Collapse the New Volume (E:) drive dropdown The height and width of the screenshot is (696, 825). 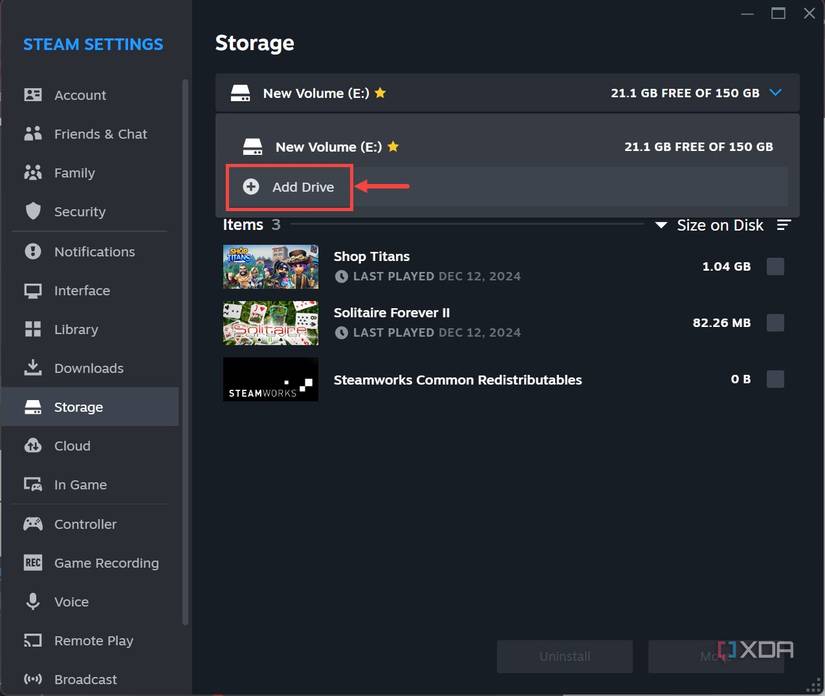click(777, 91)
